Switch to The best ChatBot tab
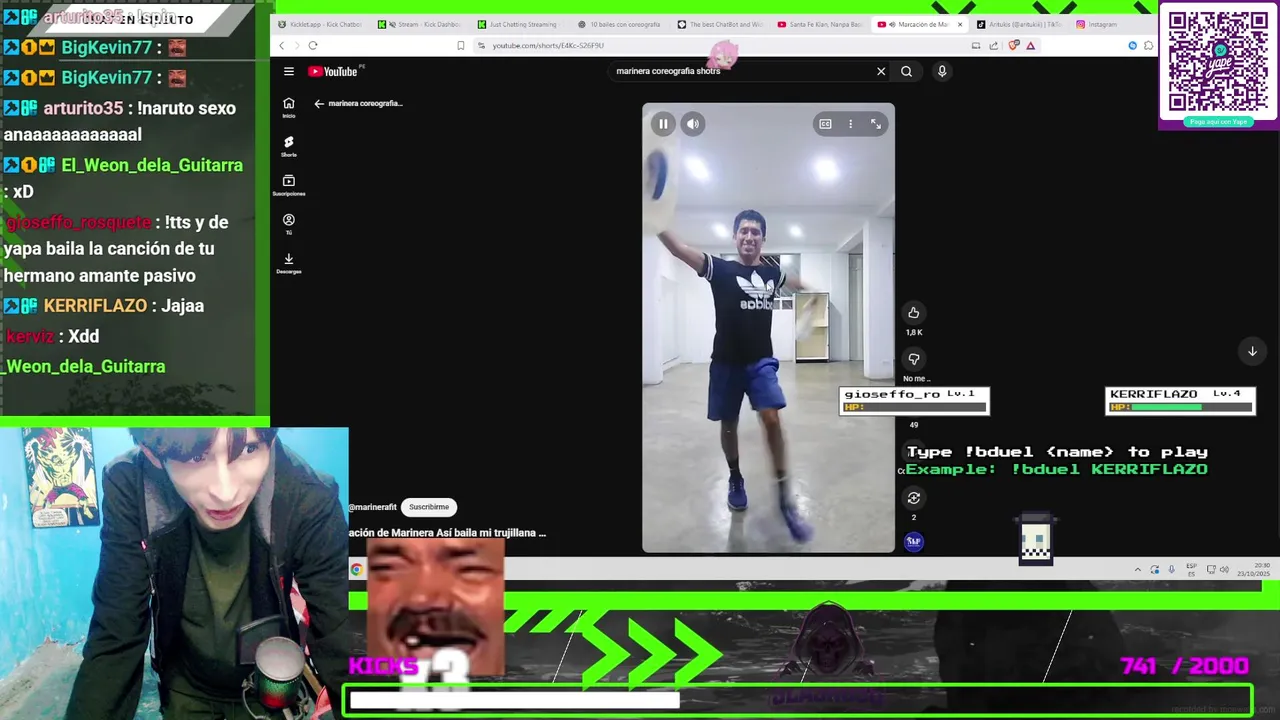Screen dimensions: 1280x720 coord(720,24)
